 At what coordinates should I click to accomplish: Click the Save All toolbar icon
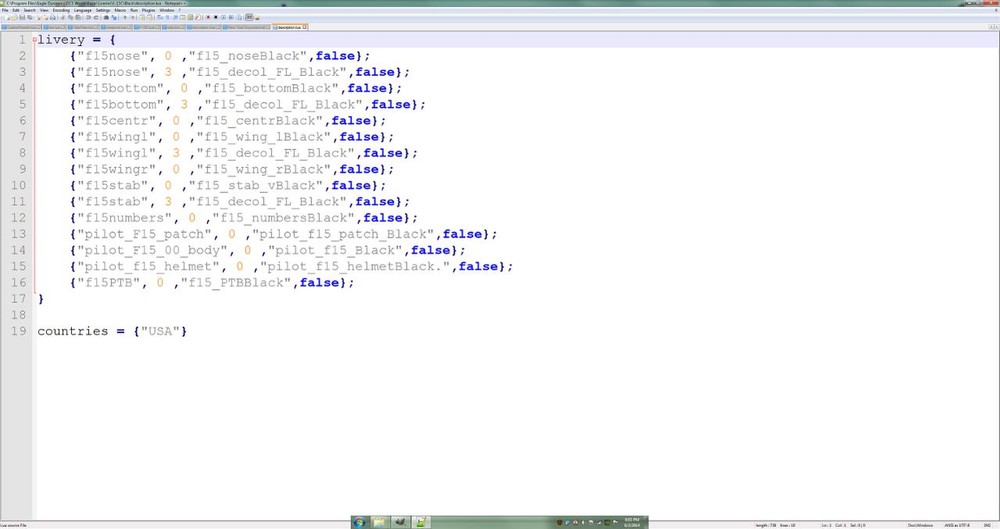(30, 17)
